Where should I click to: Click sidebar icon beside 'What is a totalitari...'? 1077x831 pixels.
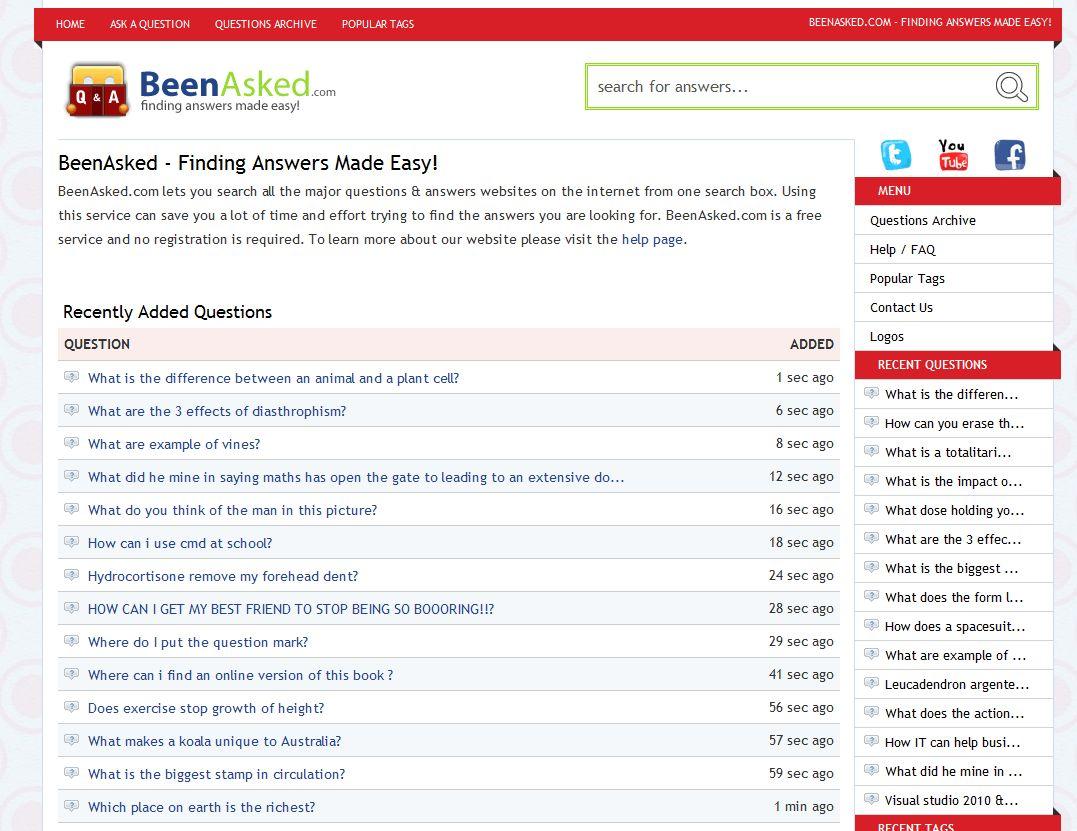click(x=871, y=451)
